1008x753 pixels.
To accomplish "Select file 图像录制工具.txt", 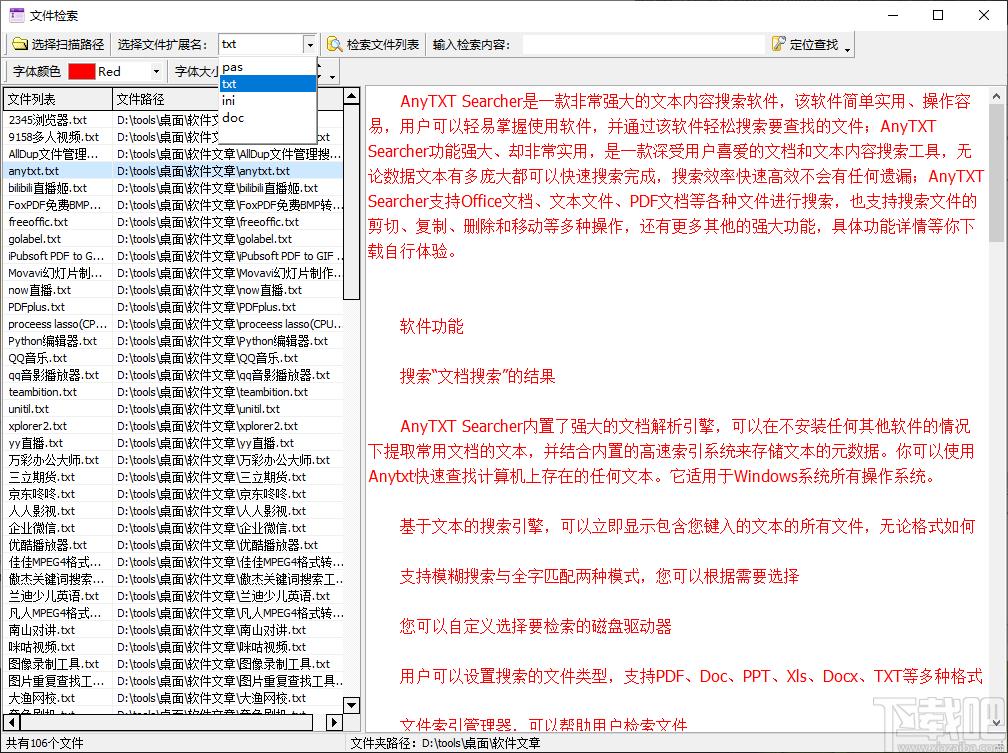I will click(53, 664).
